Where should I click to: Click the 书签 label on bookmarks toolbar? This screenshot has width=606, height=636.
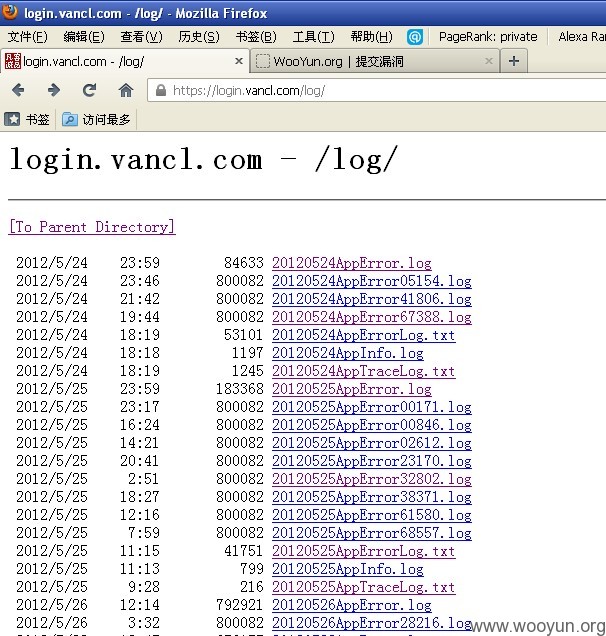(37, 119)
